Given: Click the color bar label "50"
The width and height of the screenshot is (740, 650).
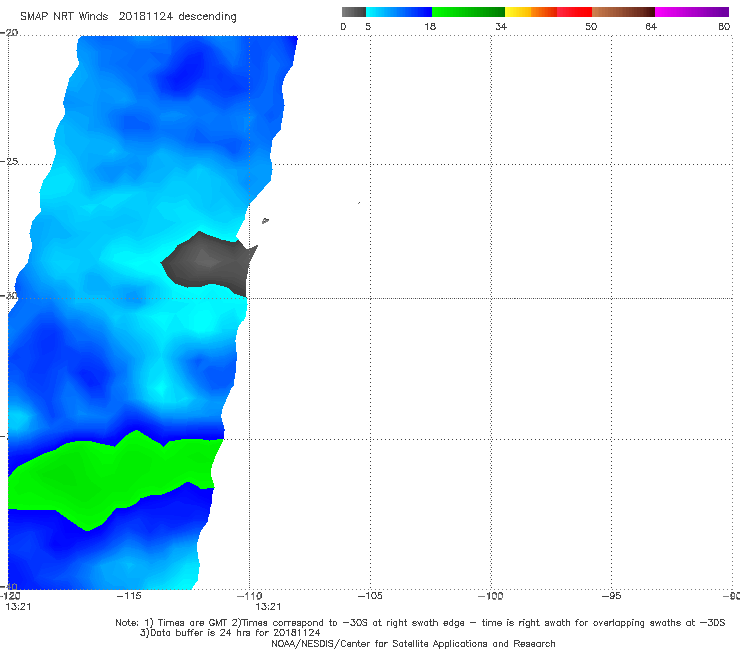Looking at the screenshot, I should click(591, 26).
